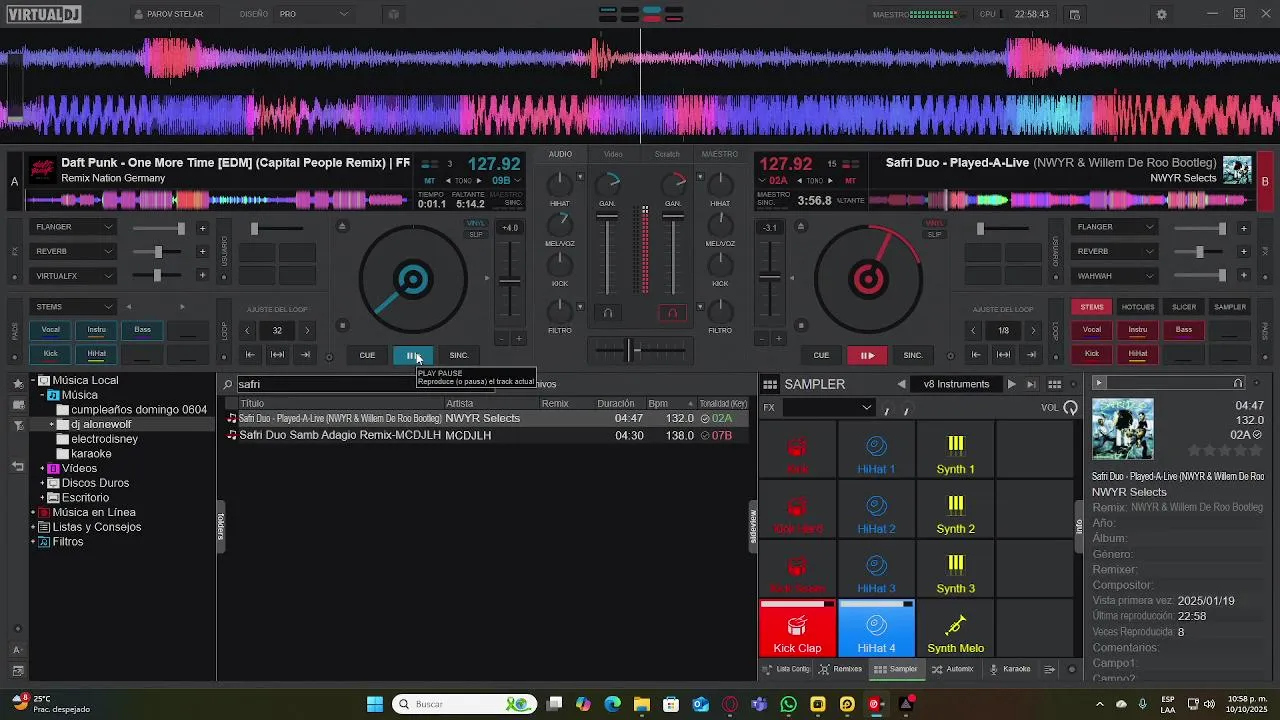Open the Windows Start menu

coord(375,704)
